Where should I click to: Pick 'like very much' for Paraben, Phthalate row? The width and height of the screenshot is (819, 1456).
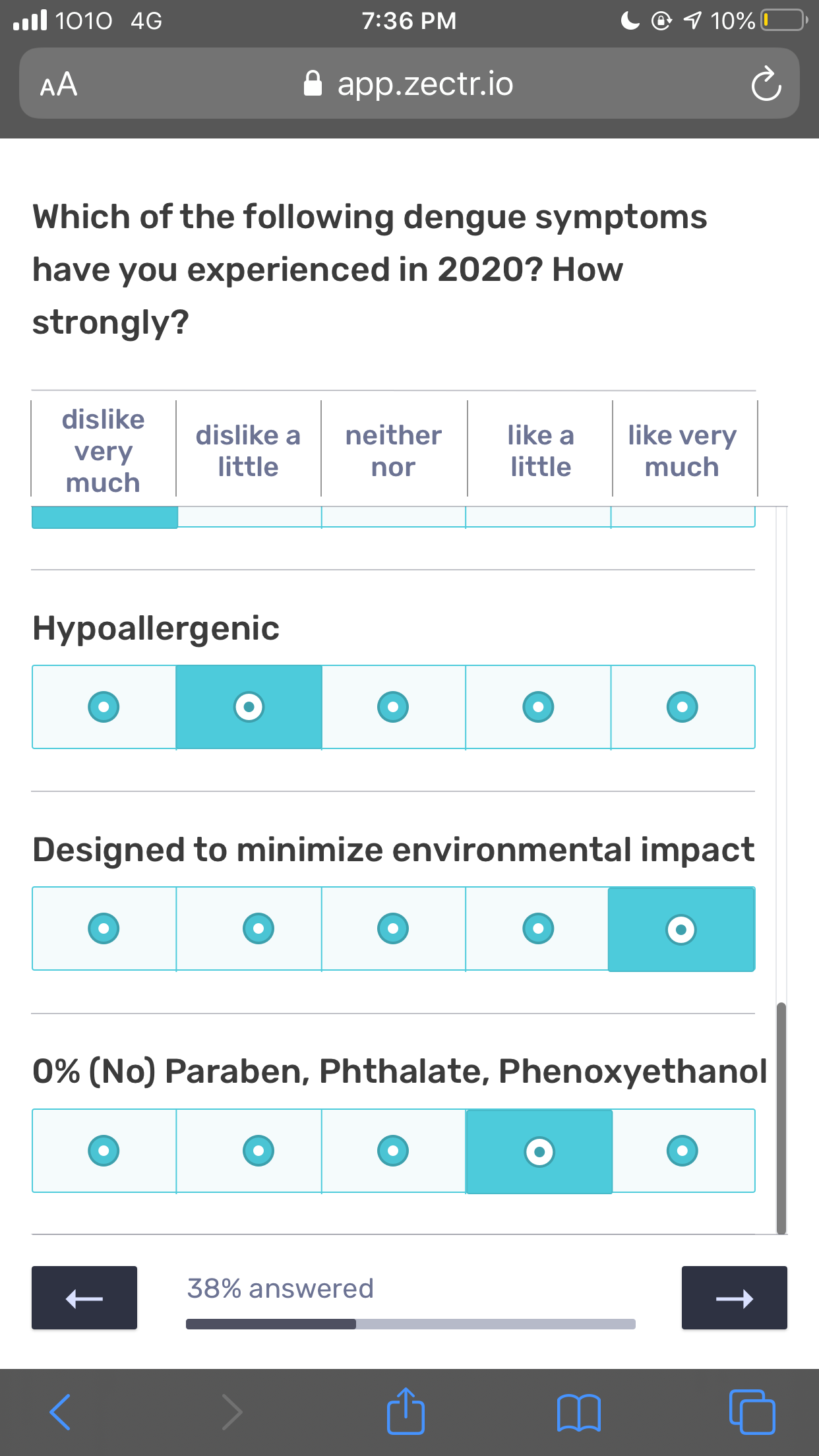pos(682,1151)
